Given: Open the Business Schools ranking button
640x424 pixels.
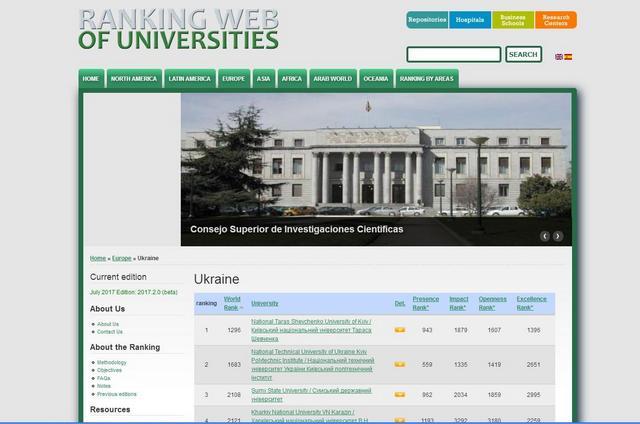Looking at the screenshot, I should tap(513, 20).
